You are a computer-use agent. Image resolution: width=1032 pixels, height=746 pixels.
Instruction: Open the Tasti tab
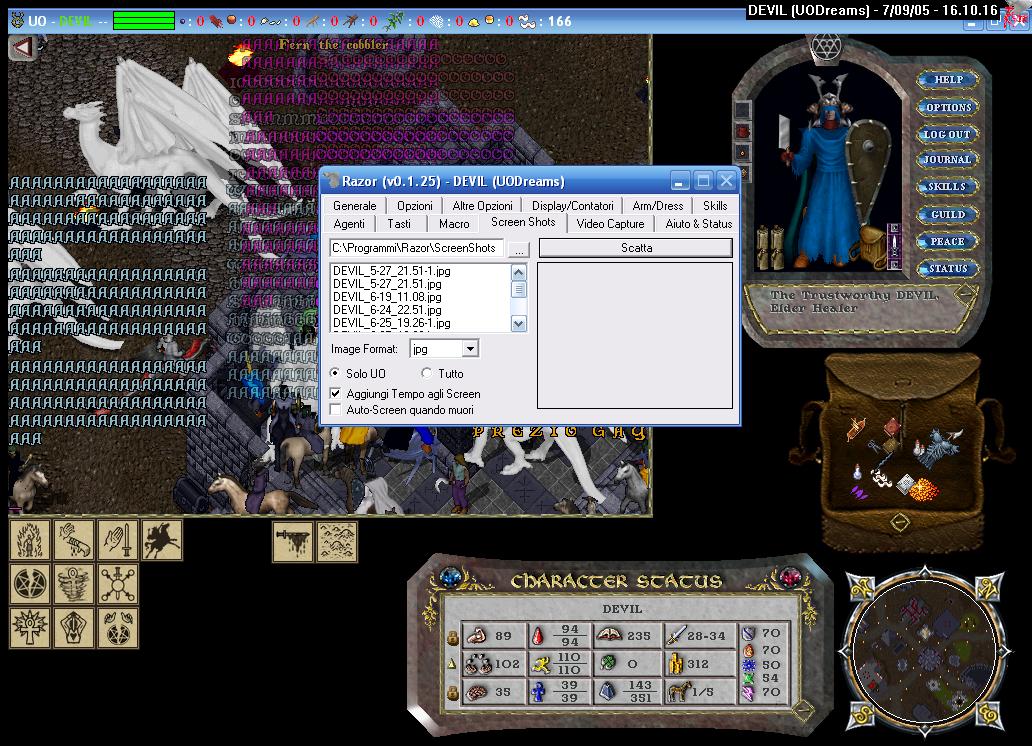(x=399, y=224)
